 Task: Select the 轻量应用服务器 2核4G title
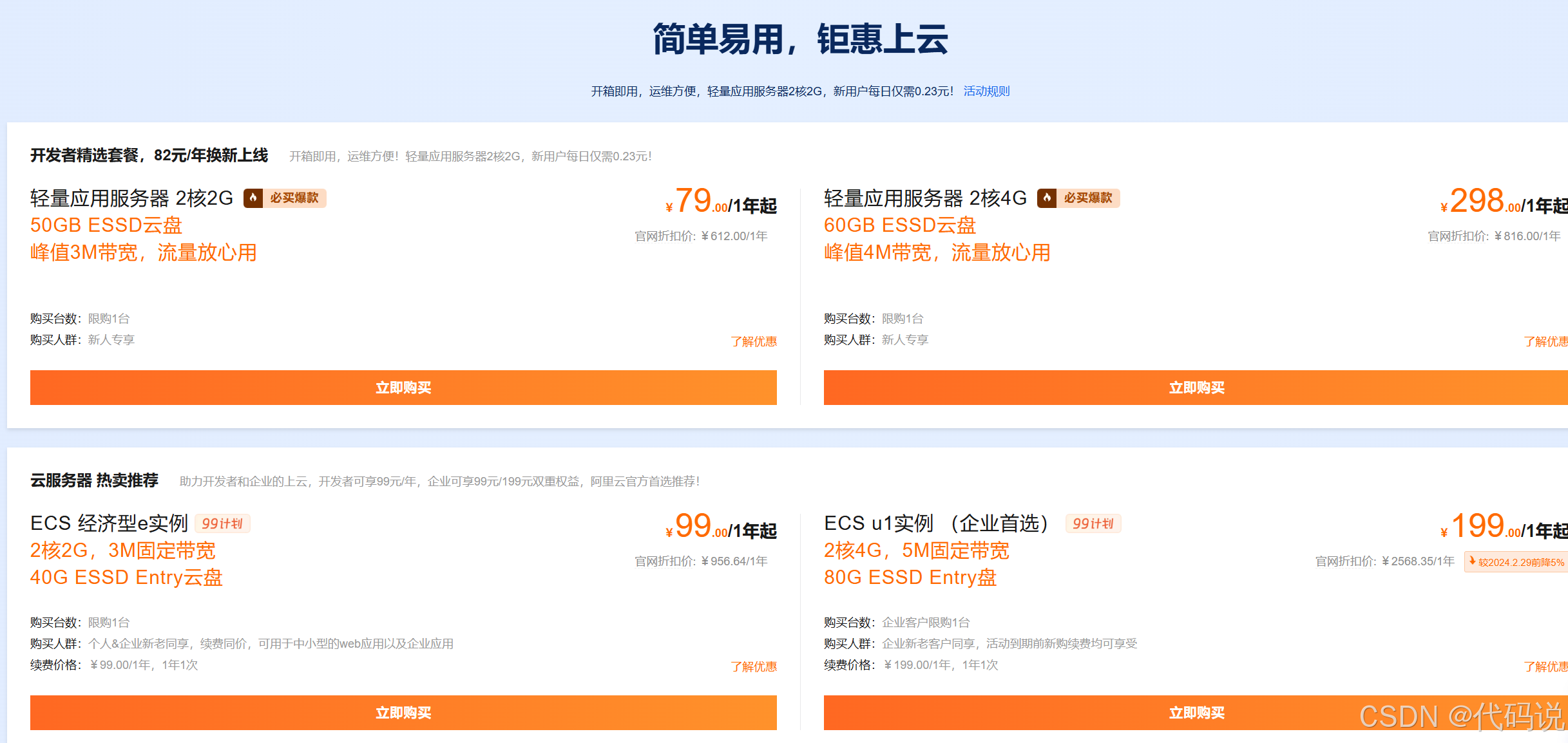click(925, 198)
